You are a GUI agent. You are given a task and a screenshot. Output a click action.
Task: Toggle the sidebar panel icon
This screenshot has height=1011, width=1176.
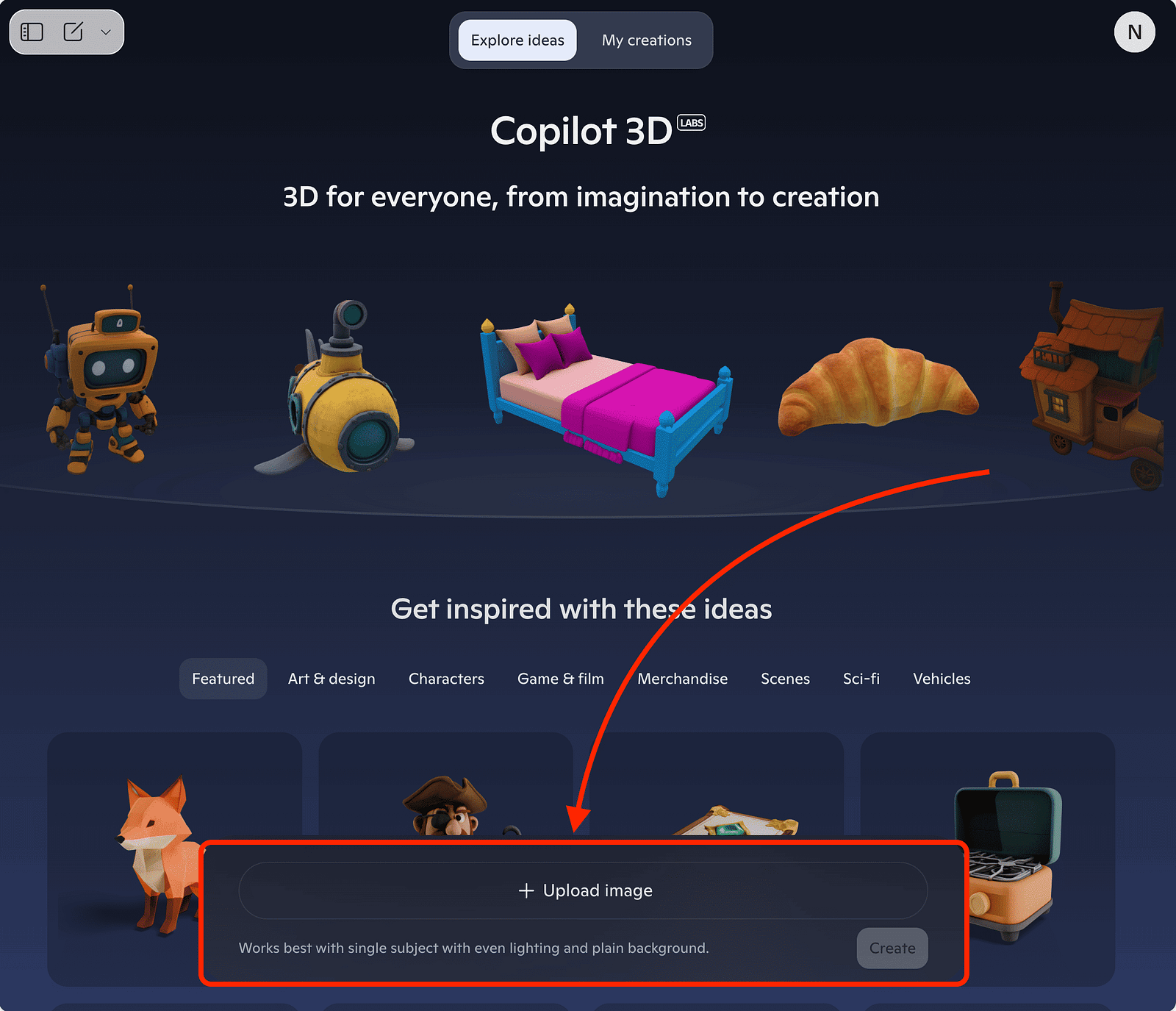coord(32,32)
